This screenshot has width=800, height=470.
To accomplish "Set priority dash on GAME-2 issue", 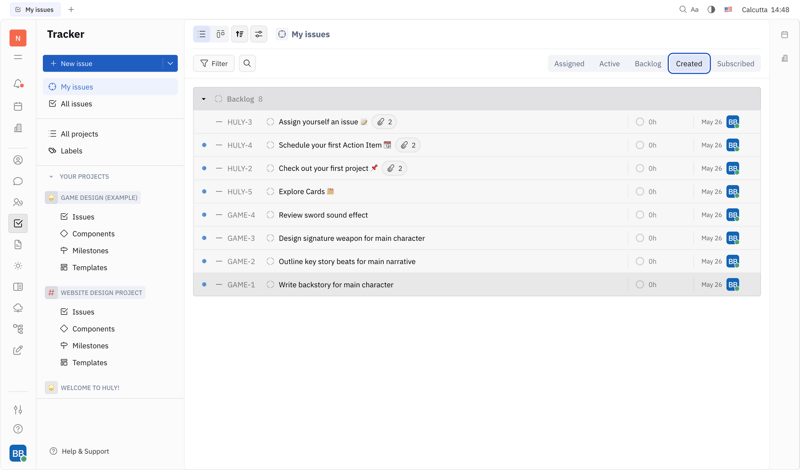I will pyautogui.click(x=219, y=261).
